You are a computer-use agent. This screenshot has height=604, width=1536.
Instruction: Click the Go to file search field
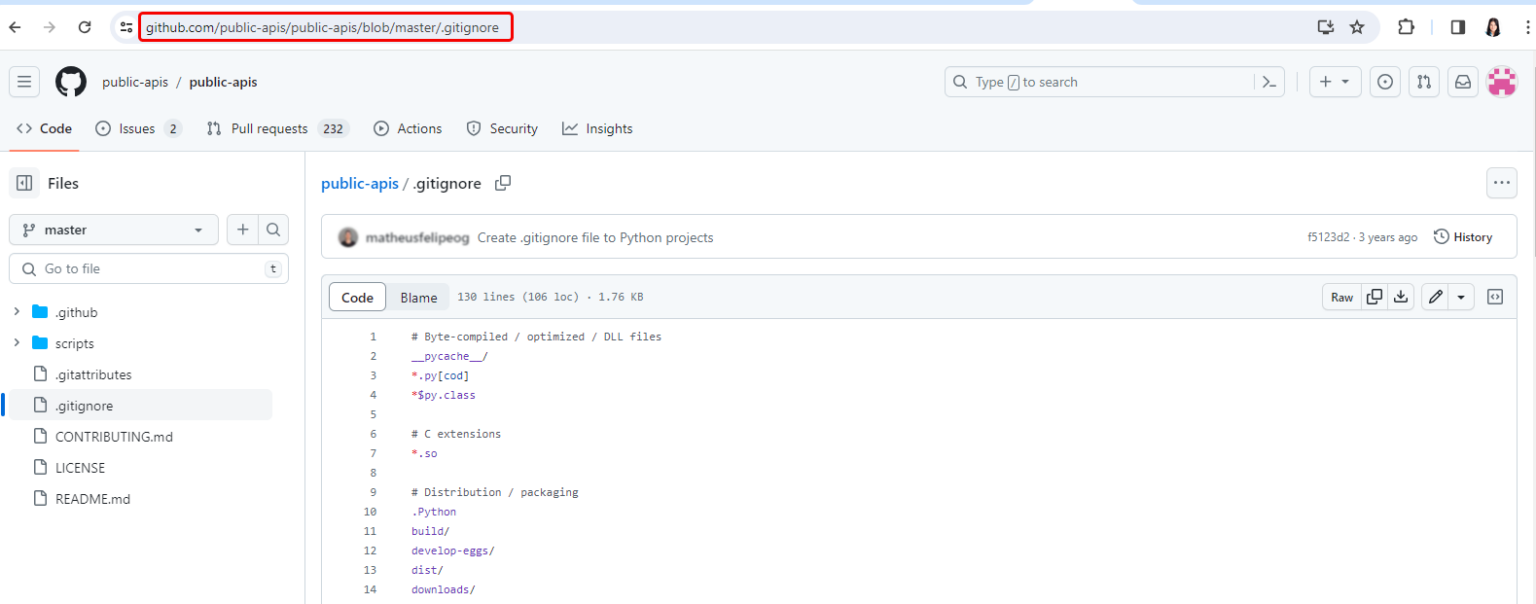148,268
